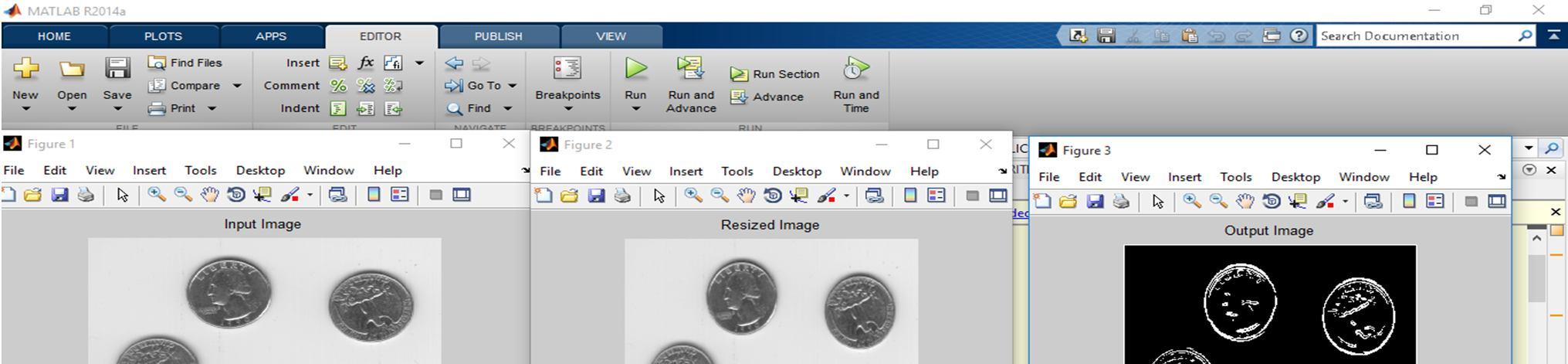Click the Help question mark icon in quick access bar
1568x364 pixels.
pyautogui.click(x=1299, y=36)
